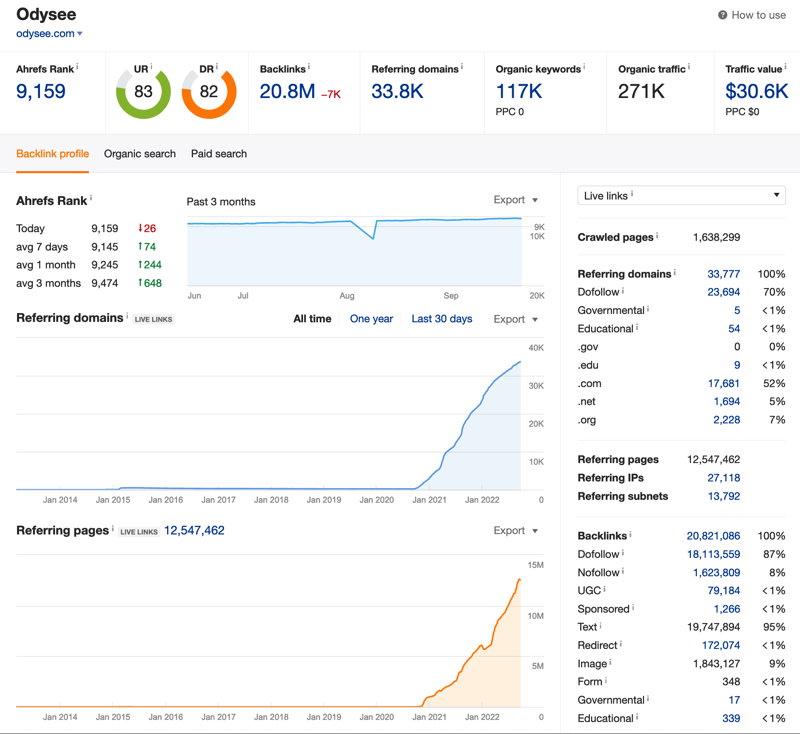Screen dimensions: 800x734
Task: Click the How to use help icon
Action: tap(722, 15)
